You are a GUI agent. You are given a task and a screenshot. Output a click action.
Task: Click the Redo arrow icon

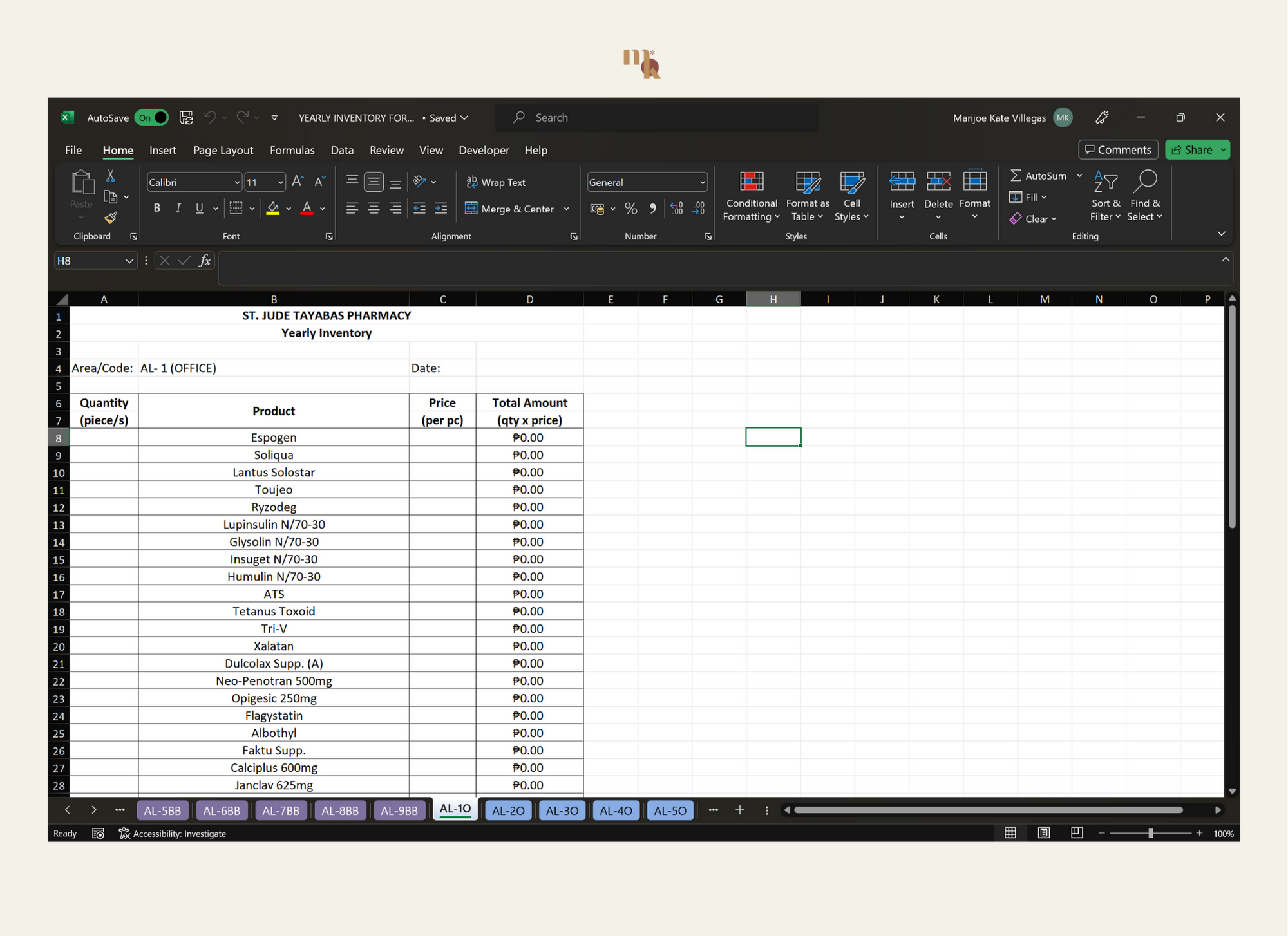coord(242,117)
